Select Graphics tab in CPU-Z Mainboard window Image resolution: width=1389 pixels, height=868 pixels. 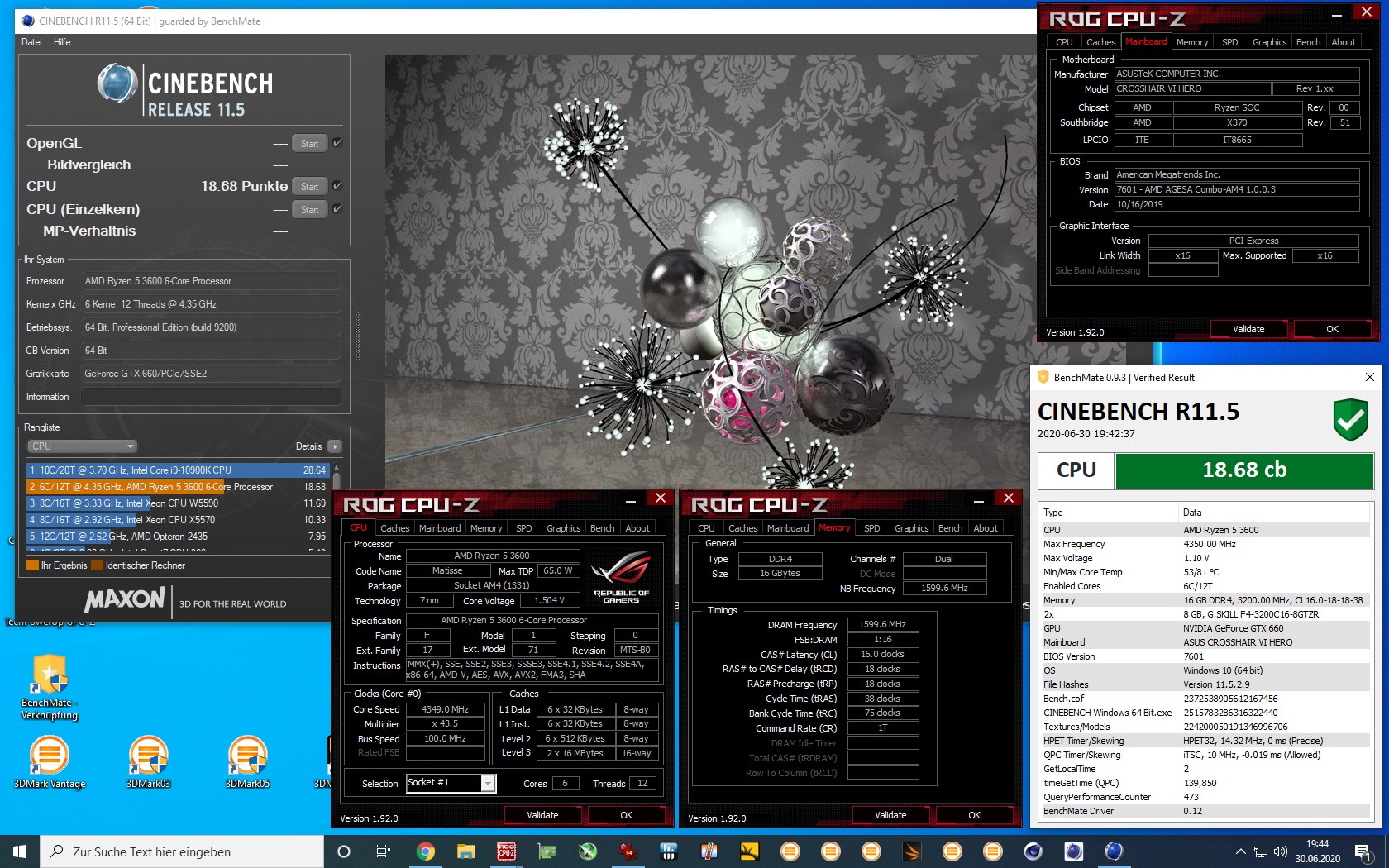[1269, 42]
